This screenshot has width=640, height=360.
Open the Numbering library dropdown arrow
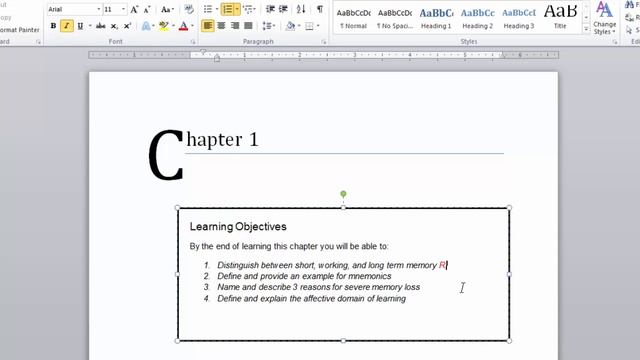tap(237, 9)
